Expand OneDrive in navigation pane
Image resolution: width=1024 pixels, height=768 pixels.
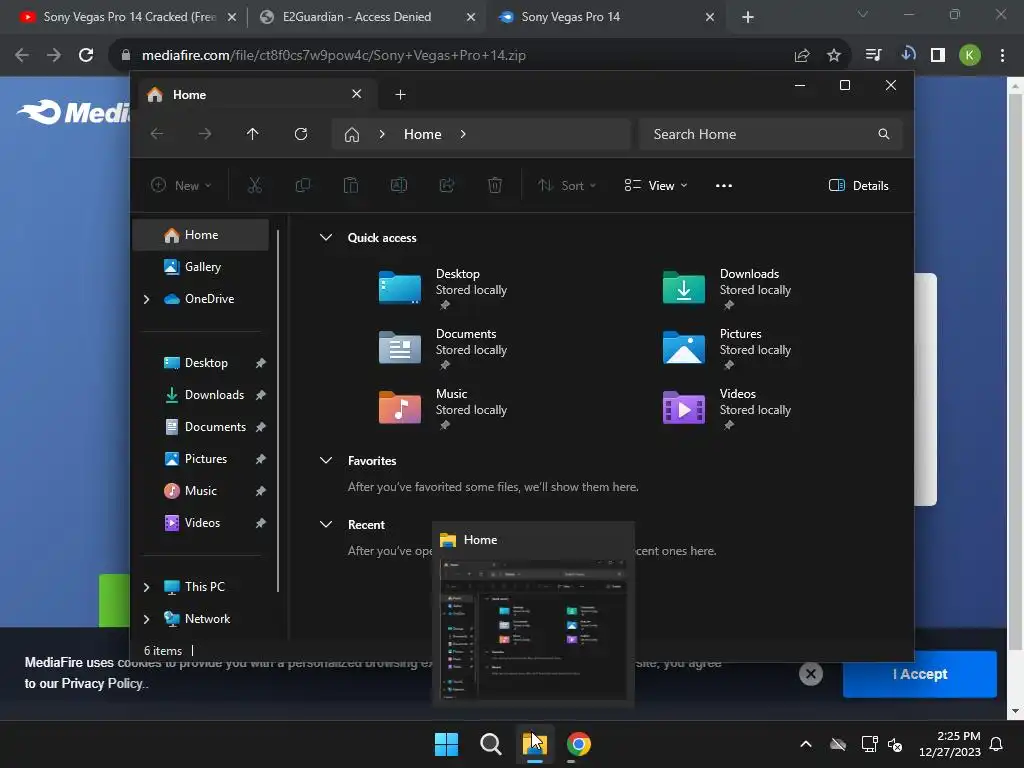pyautogui.click(x=146, y=299)
